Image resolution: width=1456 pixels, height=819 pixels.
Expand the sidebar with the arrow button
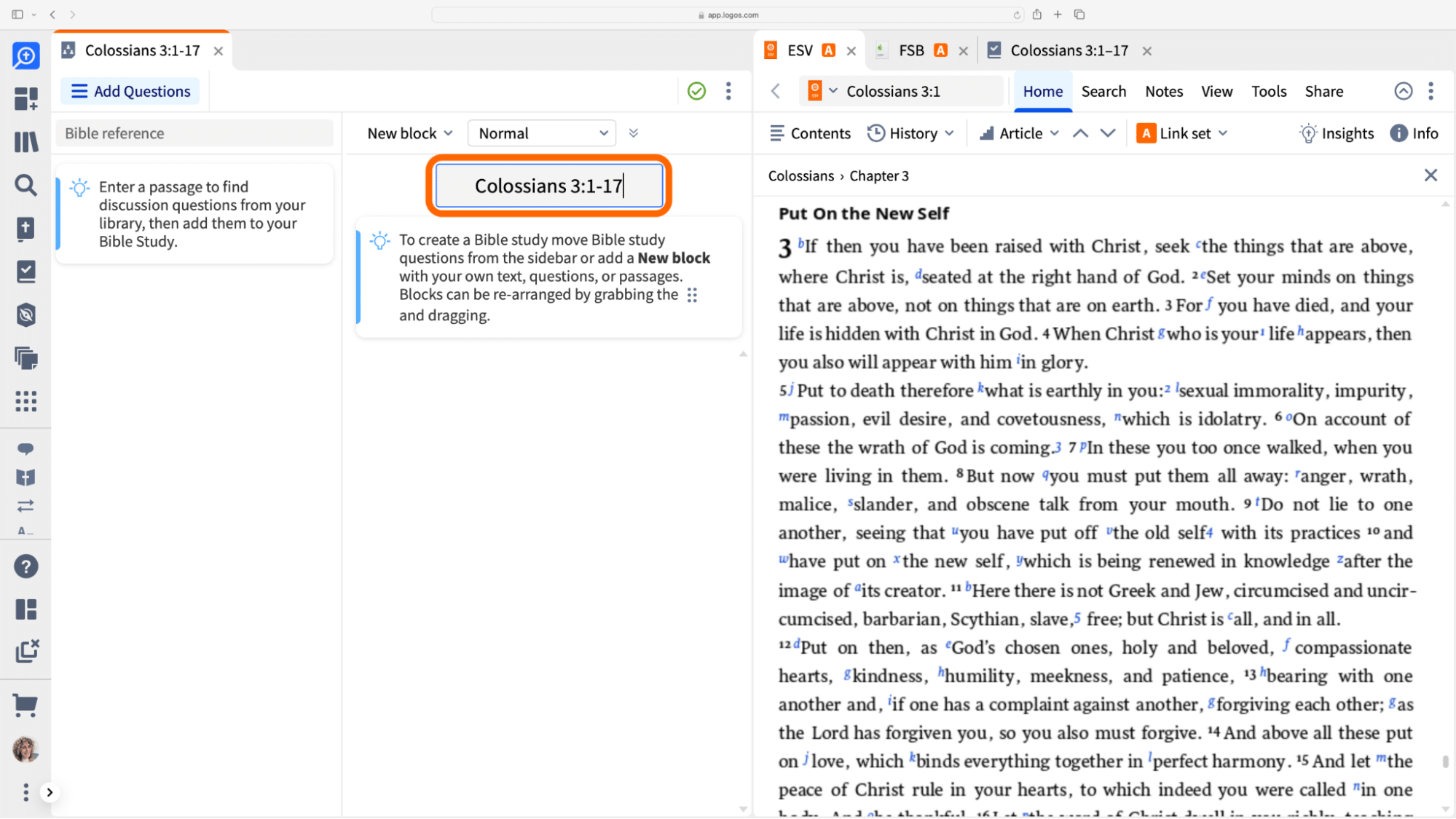pyautogui.click(x=50, y=792)
